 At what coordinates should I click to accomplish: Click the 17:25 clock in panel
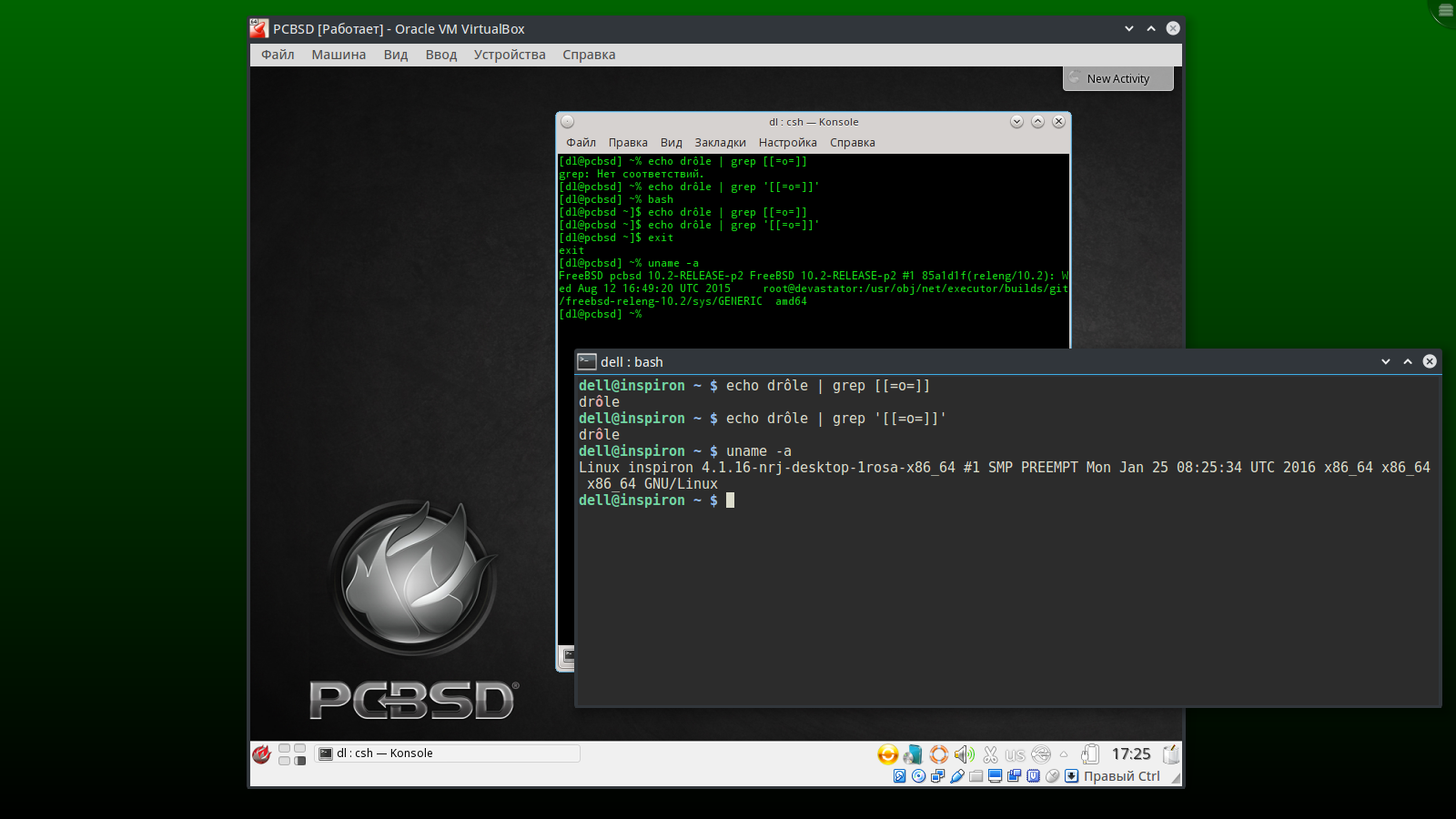[1130, 754]
